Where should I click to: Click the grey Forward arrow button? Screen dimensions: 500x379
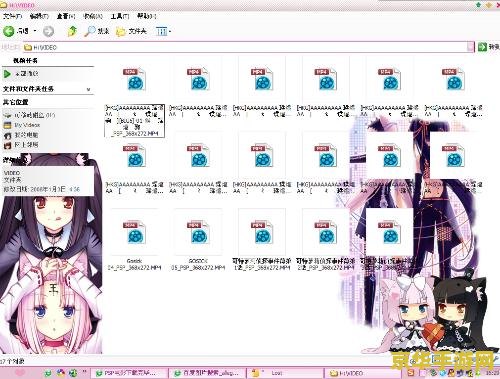(48, 31)
